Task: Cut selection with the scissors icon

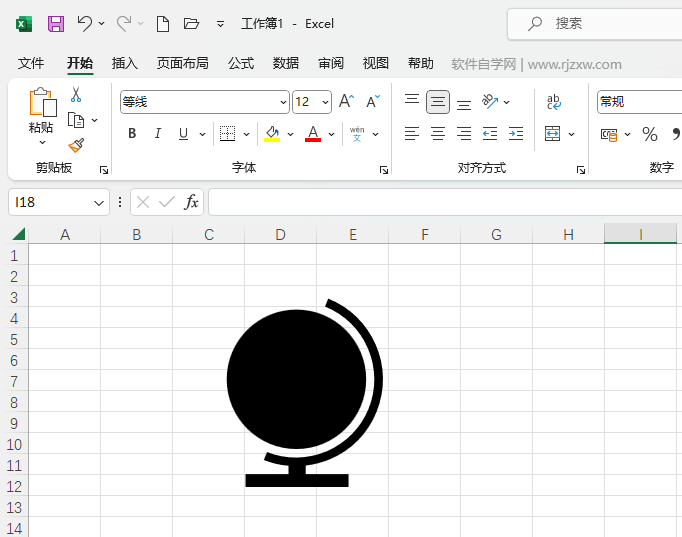Action: coord(76,94)
